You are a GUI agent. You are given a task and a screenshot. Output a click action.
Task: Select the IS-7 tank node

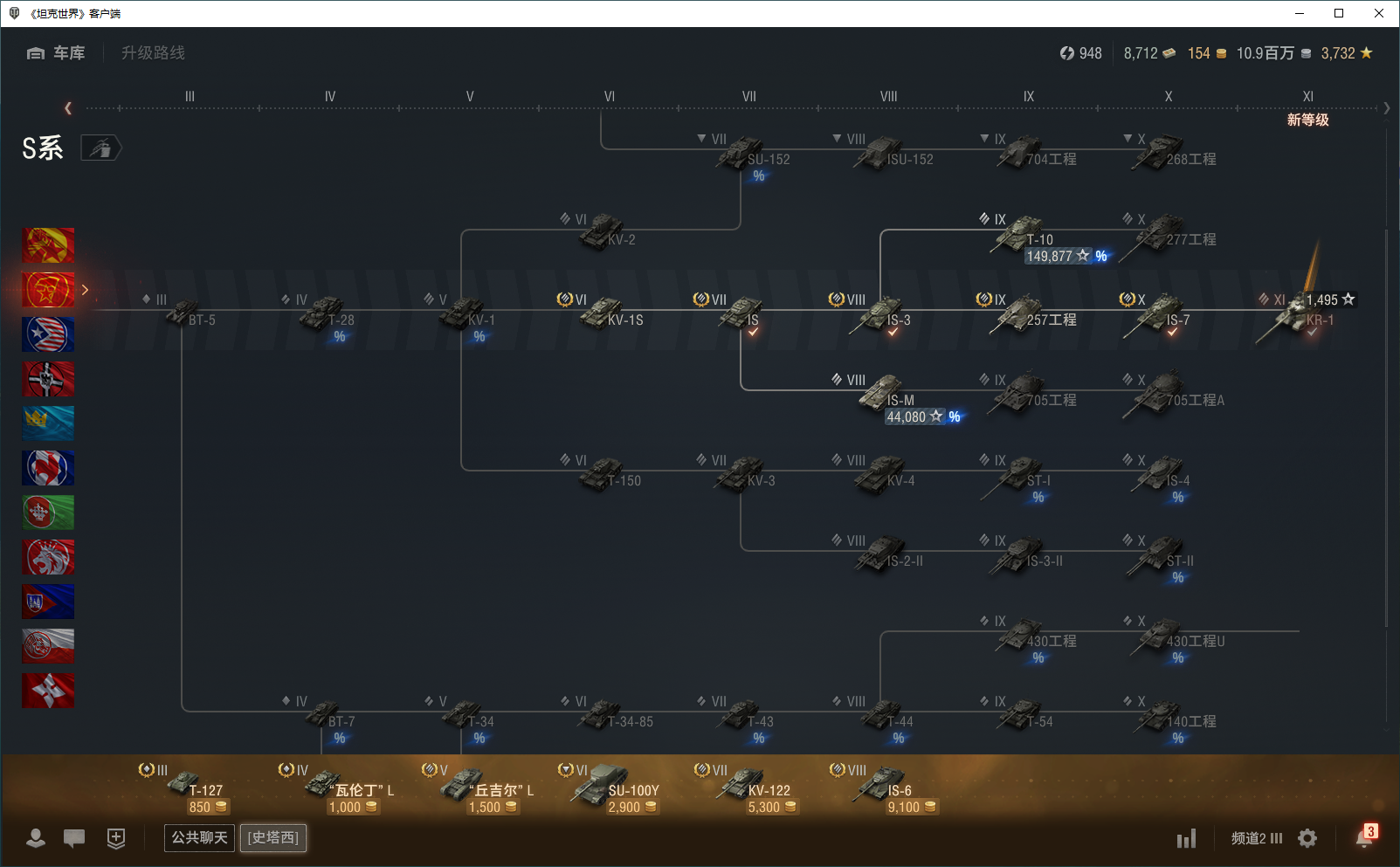pyautogui.click(x=1155, y=314)
